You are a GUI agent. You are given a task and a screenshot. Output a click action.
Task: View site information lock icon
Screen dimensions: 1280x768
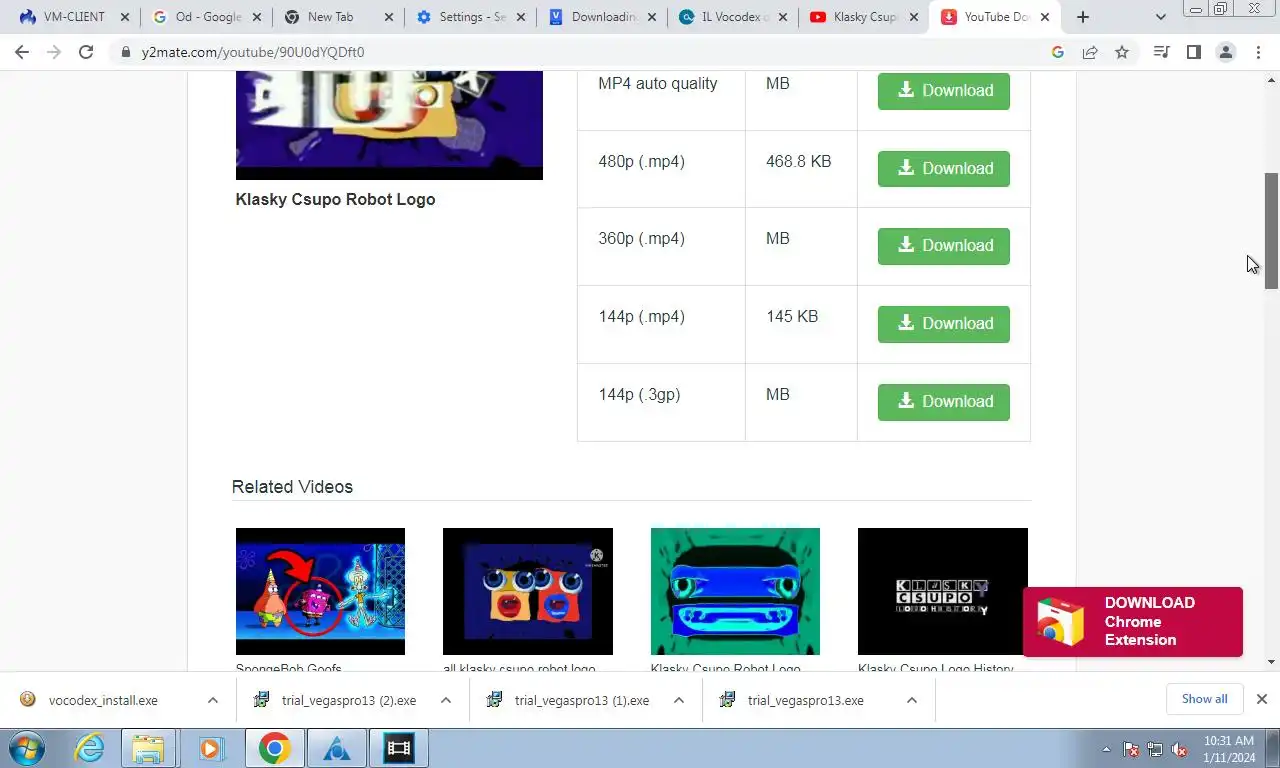coord(126,52)
